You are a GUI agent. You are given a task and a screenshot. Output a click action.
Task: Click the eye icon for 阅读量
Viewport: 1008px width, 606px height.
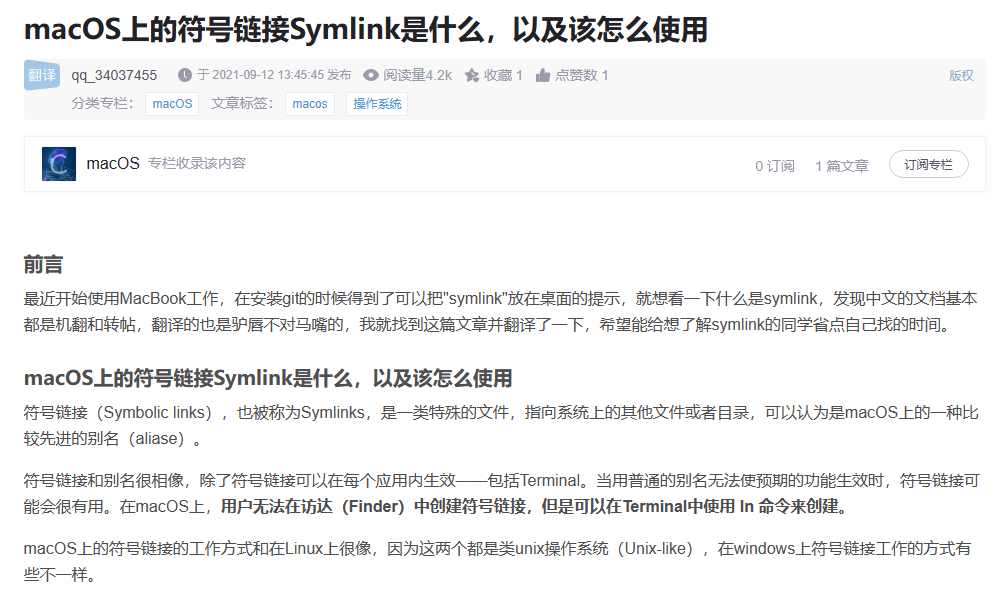(370, 75)
